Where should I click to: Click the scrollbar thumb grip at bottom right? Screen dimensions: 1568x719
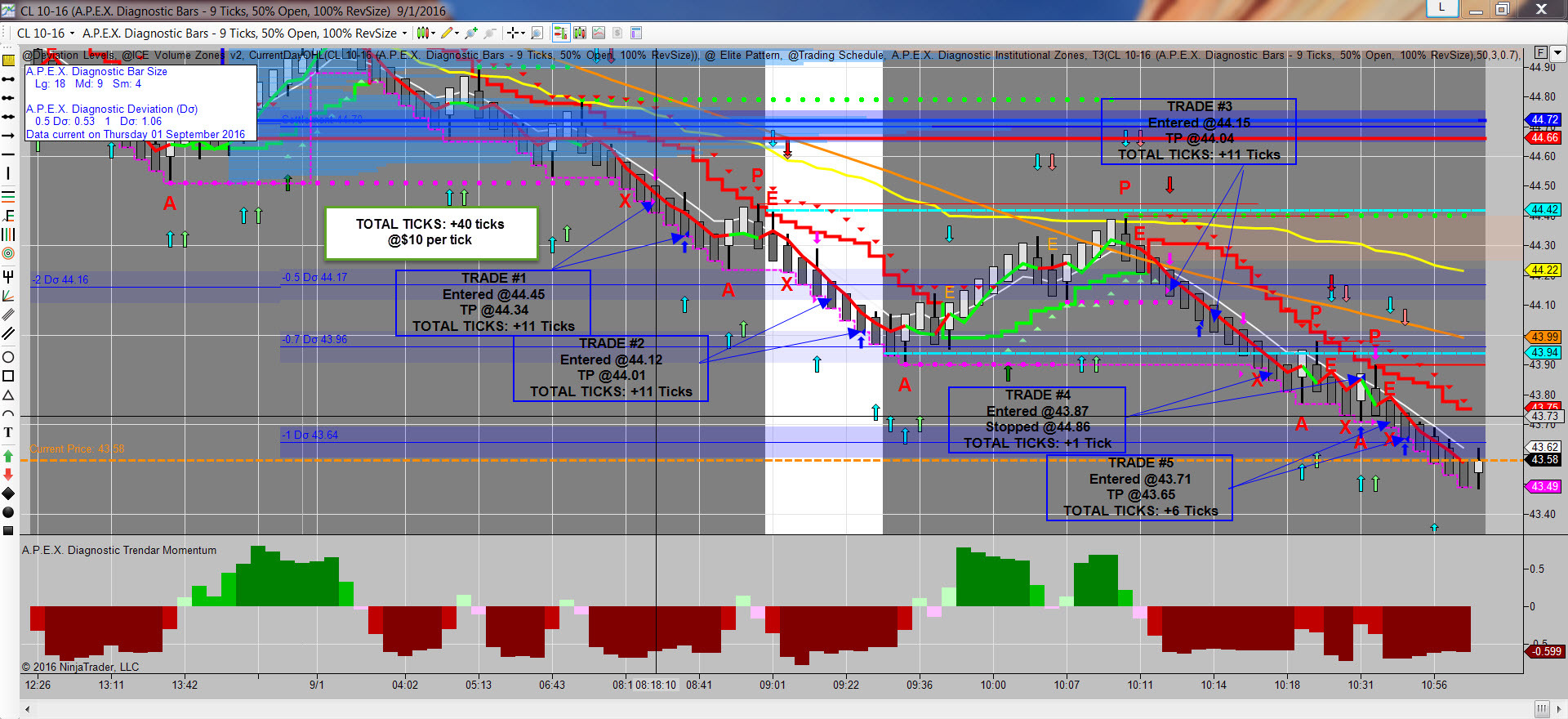click(1541, 709)
